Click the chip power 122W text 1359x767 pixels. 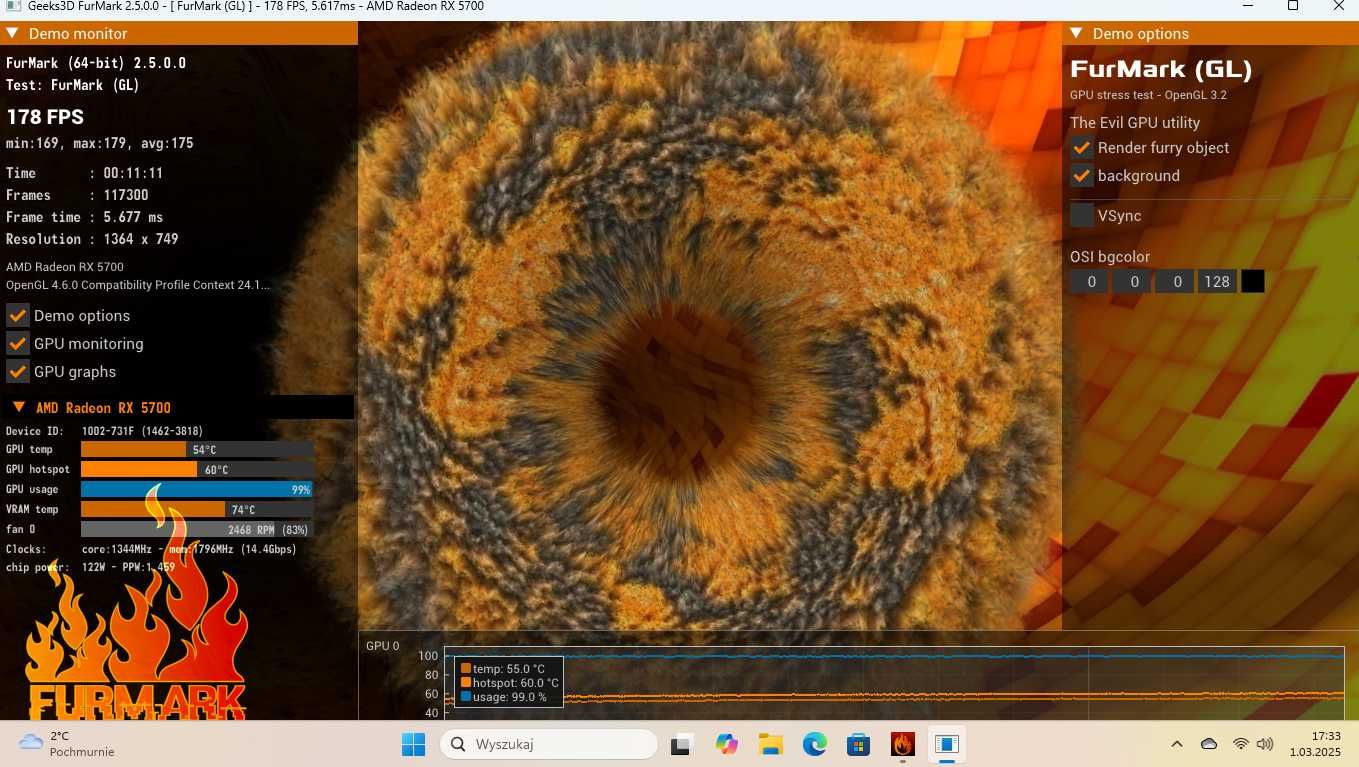click(x=94, y=567)
